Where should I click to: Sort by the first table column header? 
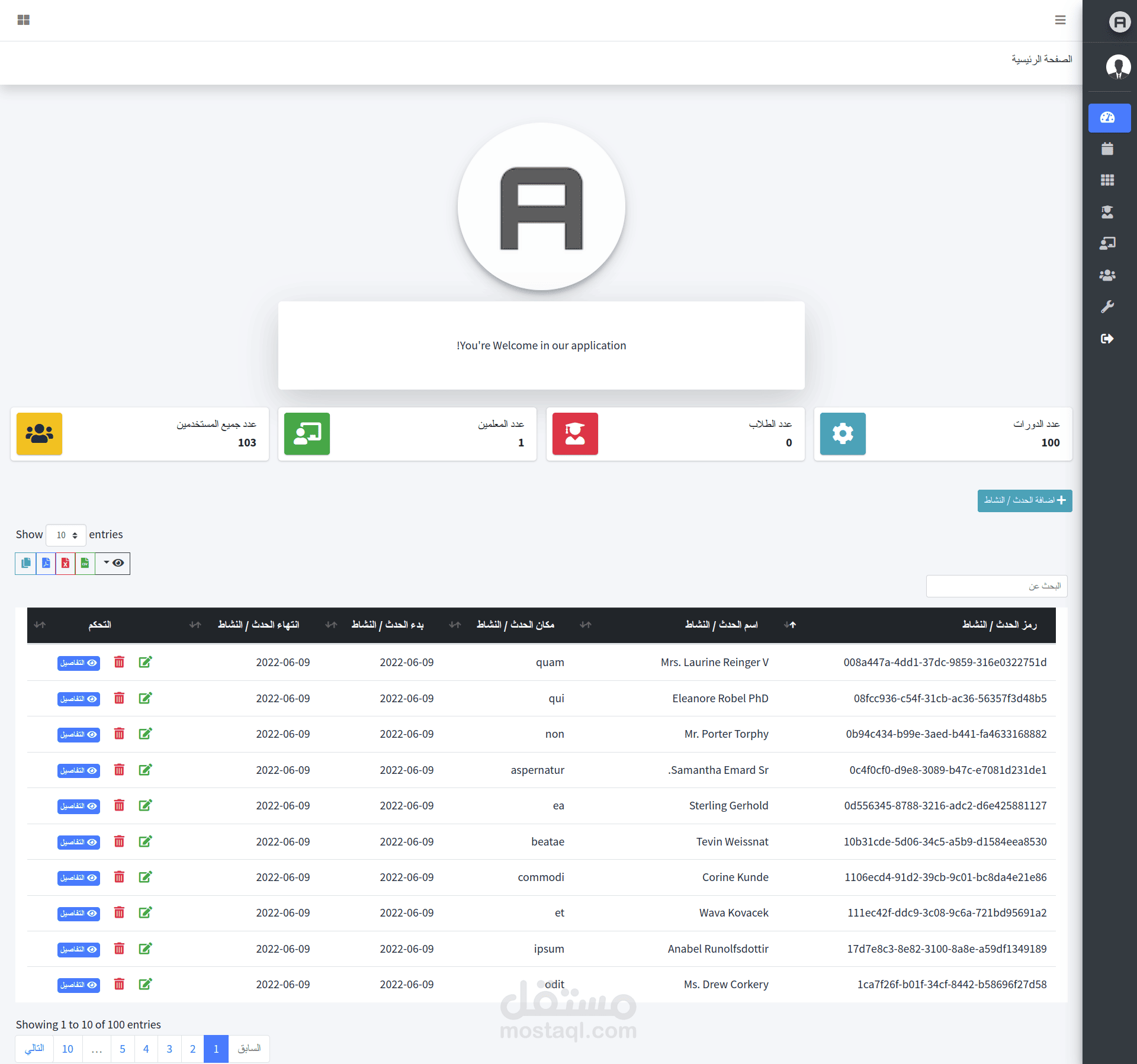[999, 625]
